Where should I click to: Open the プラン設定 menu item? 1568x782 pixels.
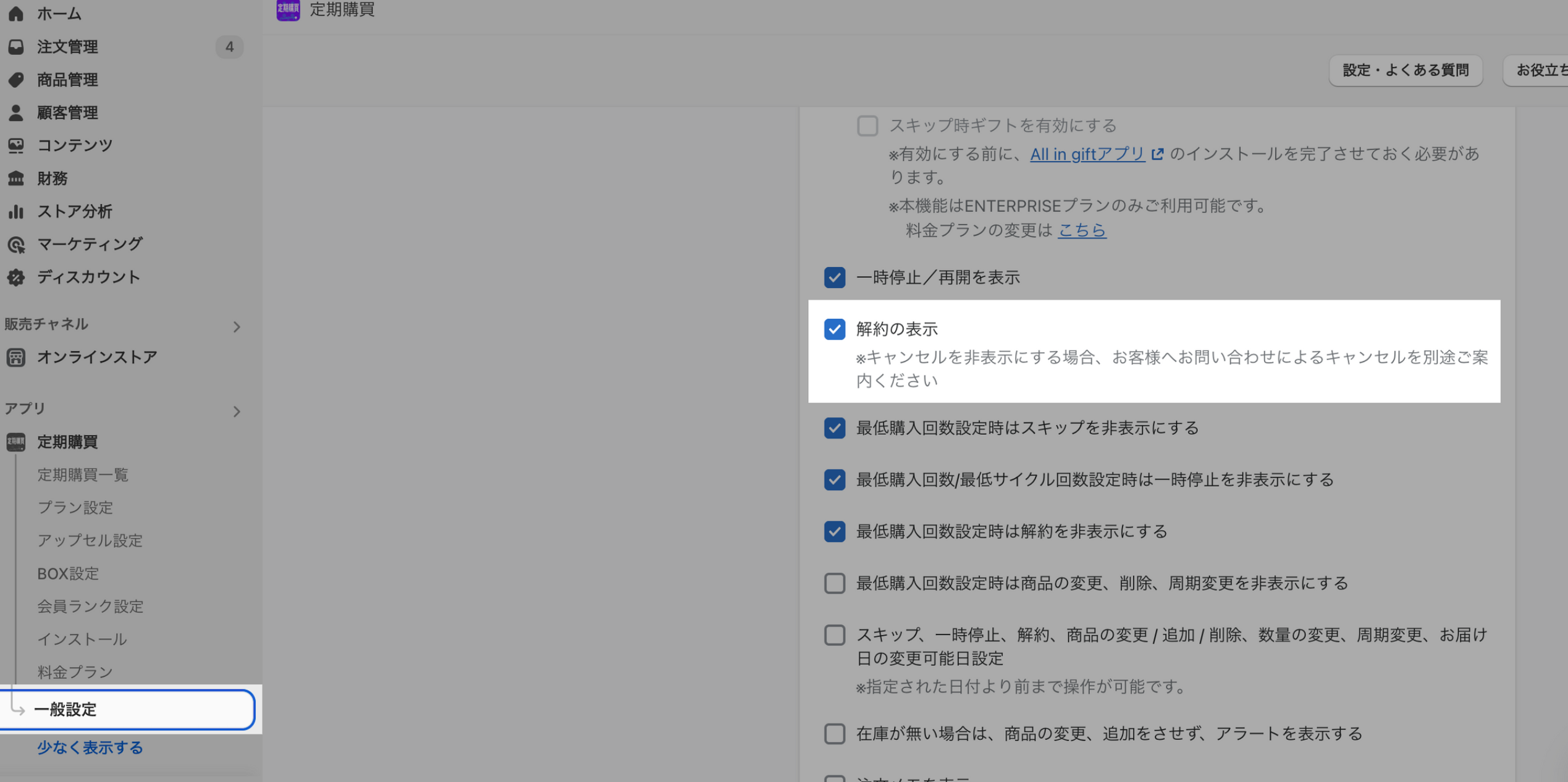pos(75,508)
